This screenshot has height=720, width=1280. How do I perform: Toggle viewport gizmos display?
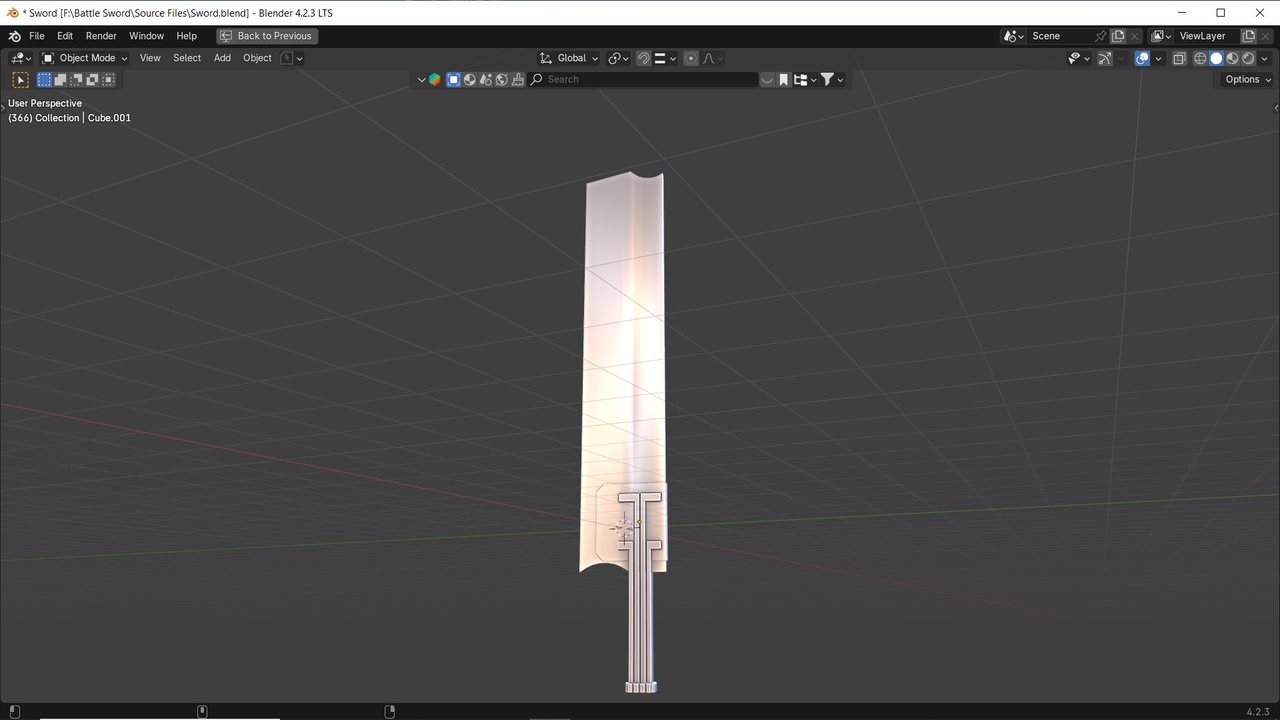point(1105,59)
